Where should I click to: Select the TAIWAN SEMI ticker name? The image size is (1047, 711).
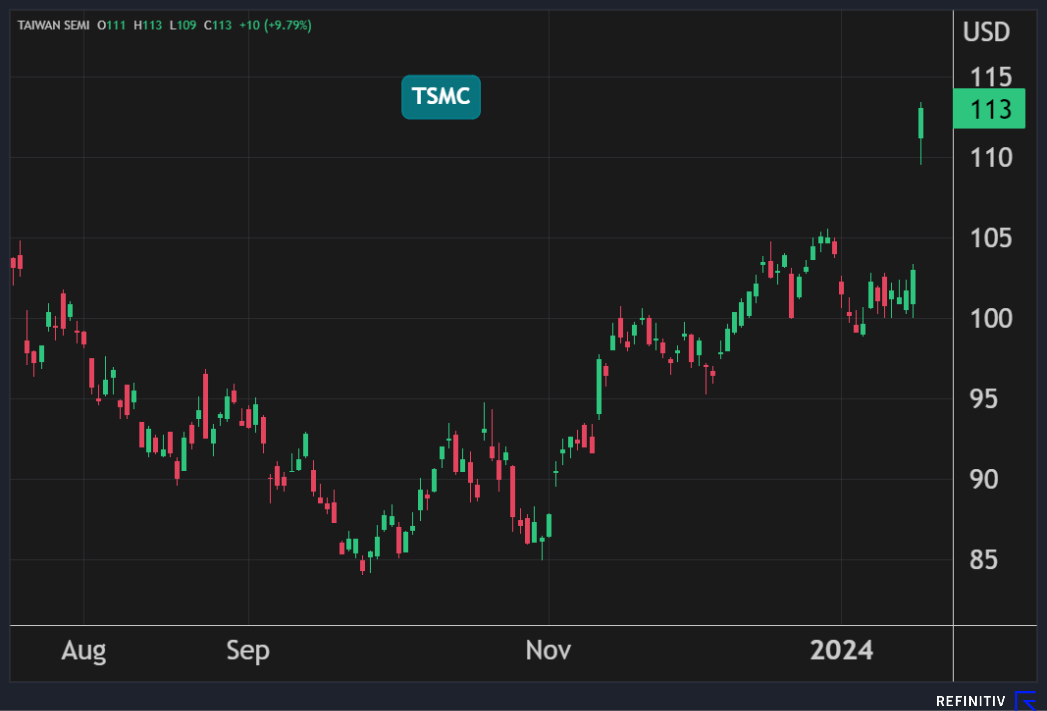pos(53,25)
